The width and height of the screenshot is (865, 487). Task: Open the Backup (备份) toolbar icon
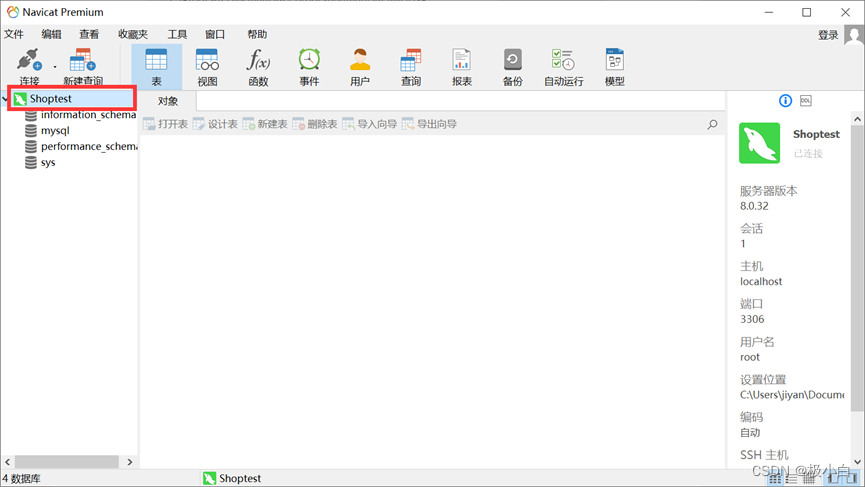[512, 67]
